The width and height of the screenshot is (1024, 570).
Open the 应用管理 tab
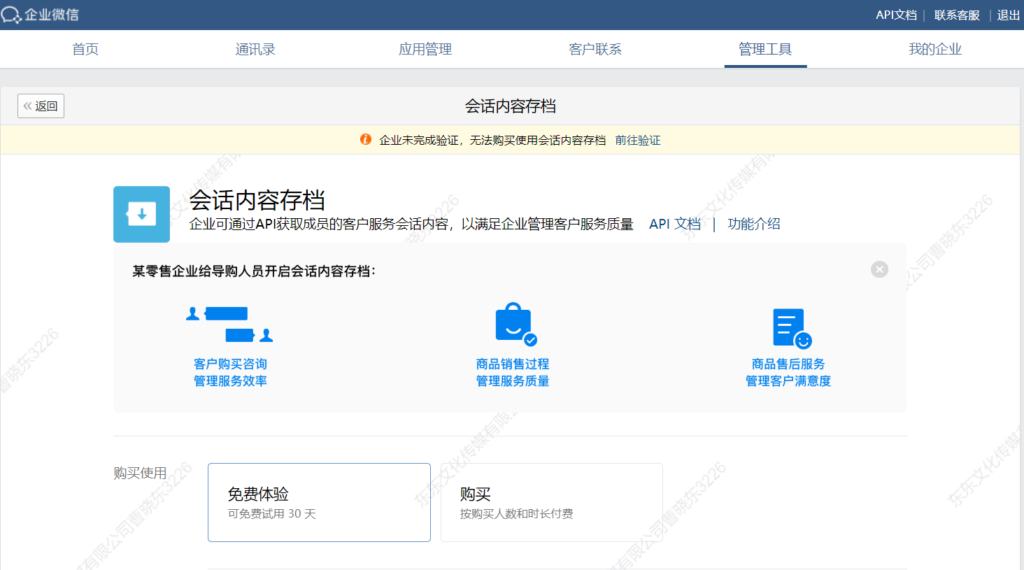[425, 49]
